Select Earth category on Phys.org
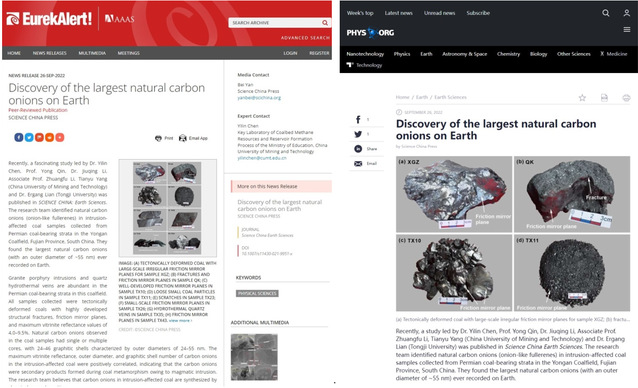 426,54
